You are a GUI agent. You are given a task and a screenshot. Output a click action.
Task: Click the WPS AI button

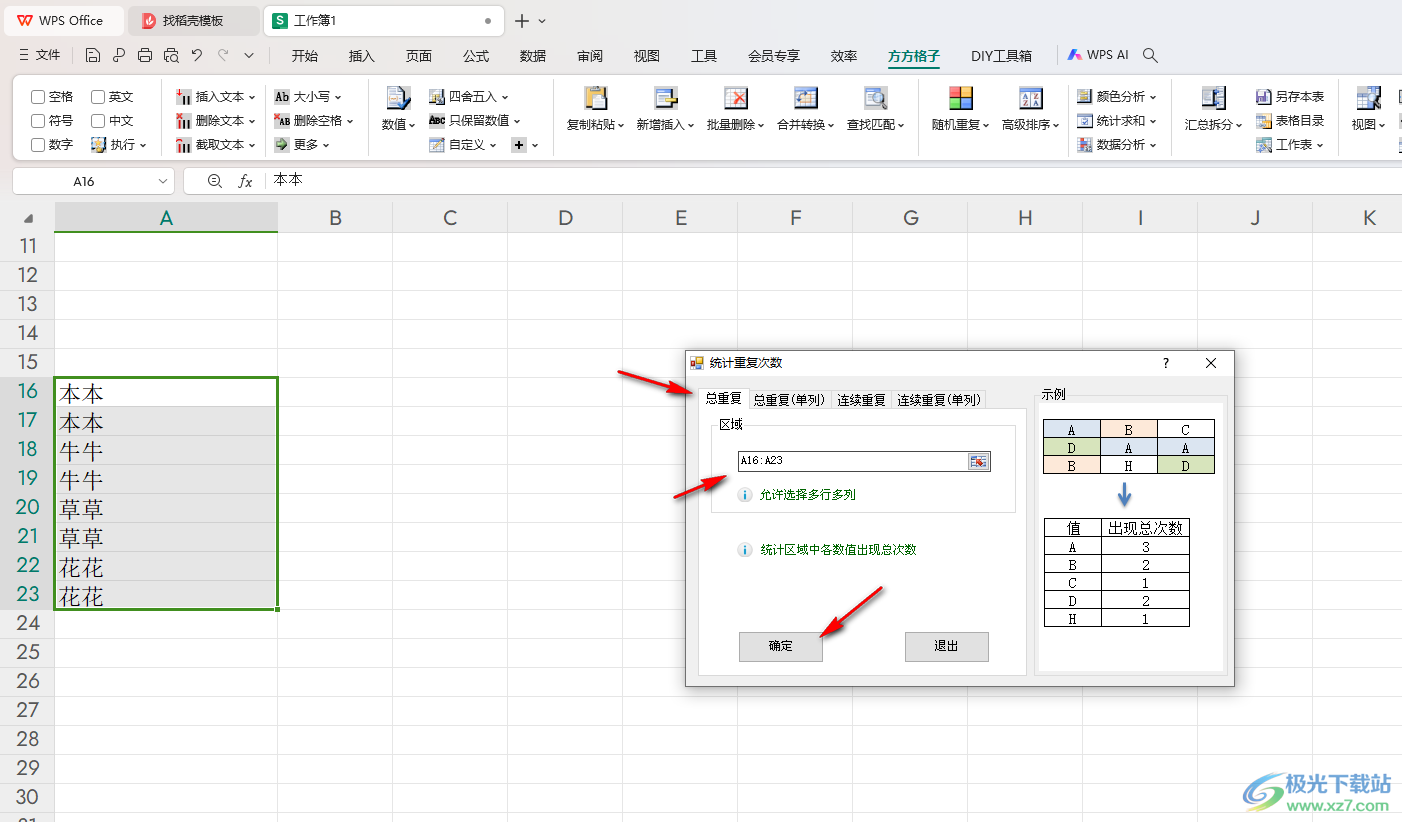[x=1098, y=56]
